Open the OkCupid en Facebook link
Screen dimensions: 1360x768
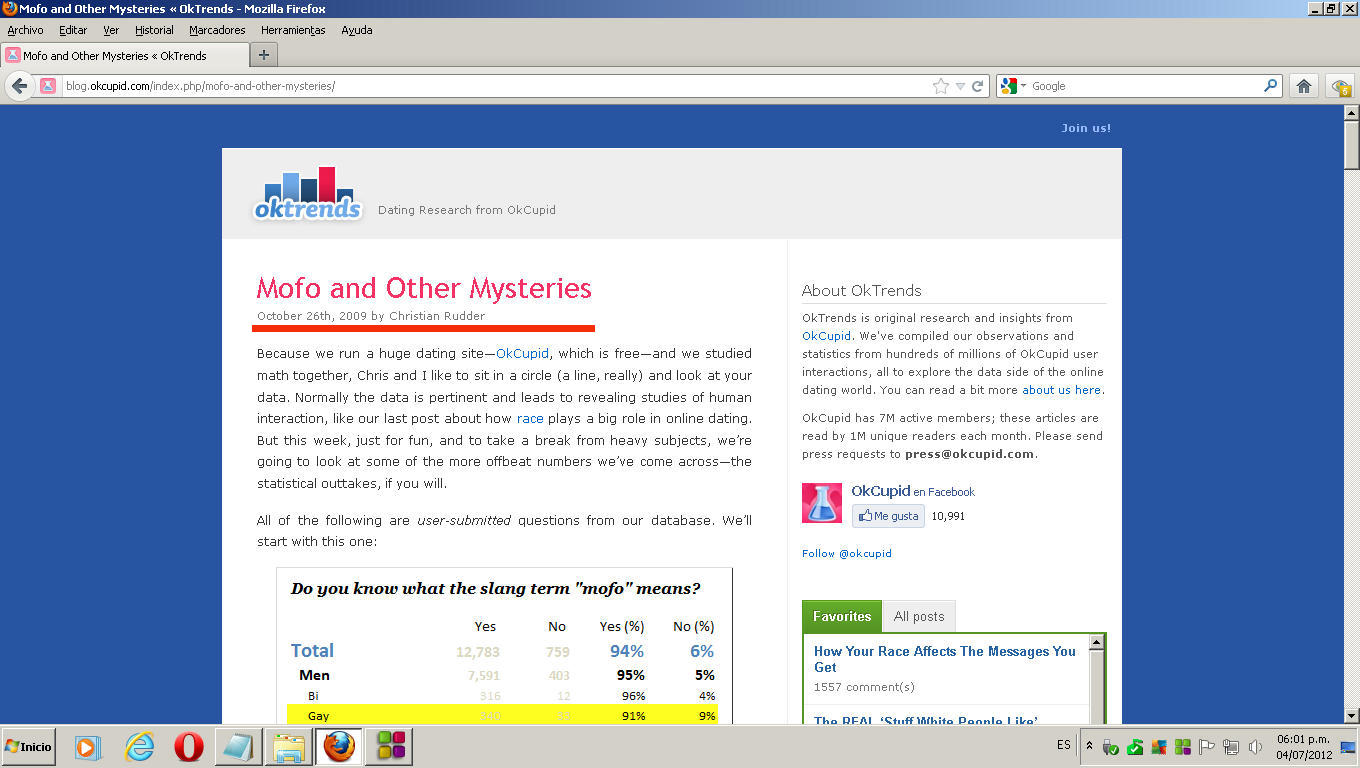click(913, 491)
